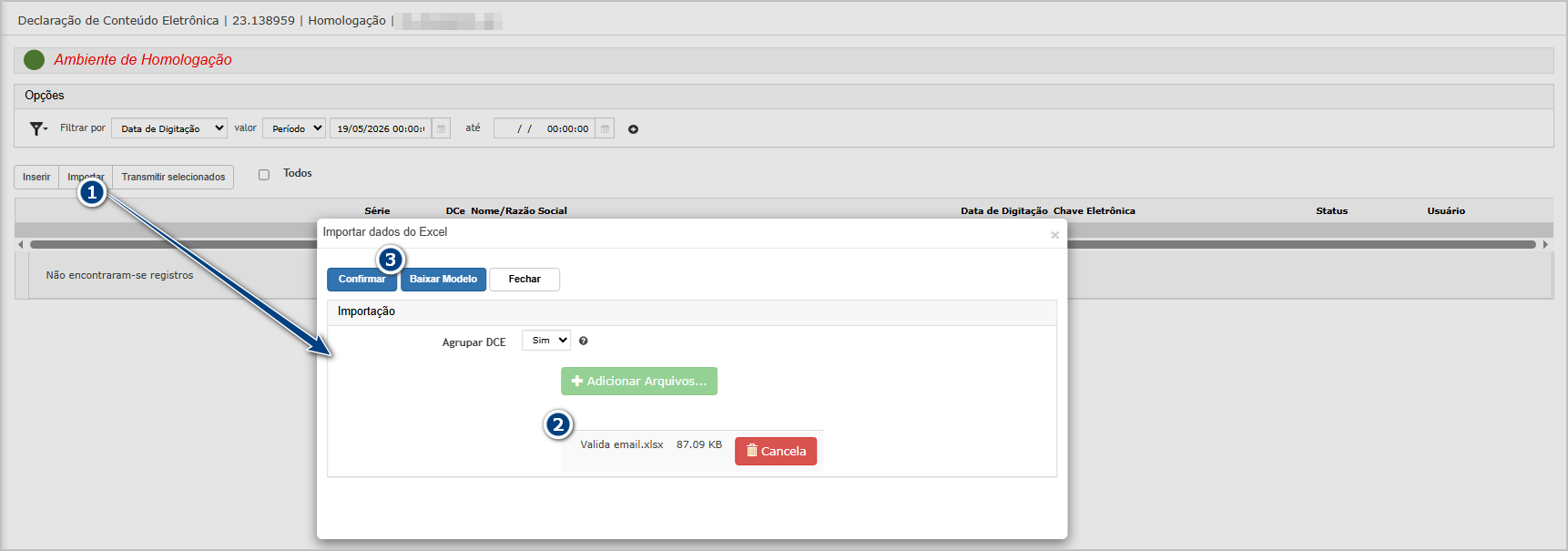Add filter with plus circle icon
Screen dimensions: 1568x551
coord(633,129)
